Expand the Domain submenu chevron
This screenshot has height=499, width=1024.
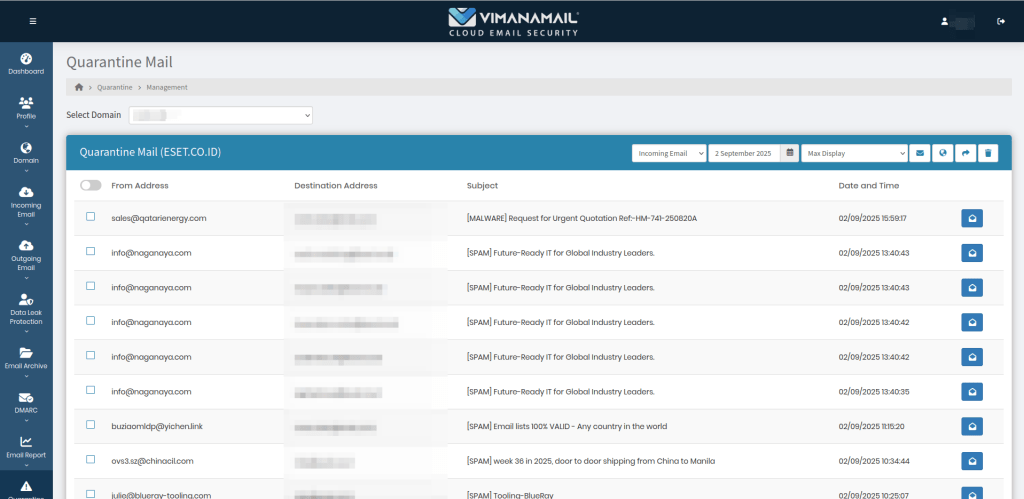[x=26, y=170]
